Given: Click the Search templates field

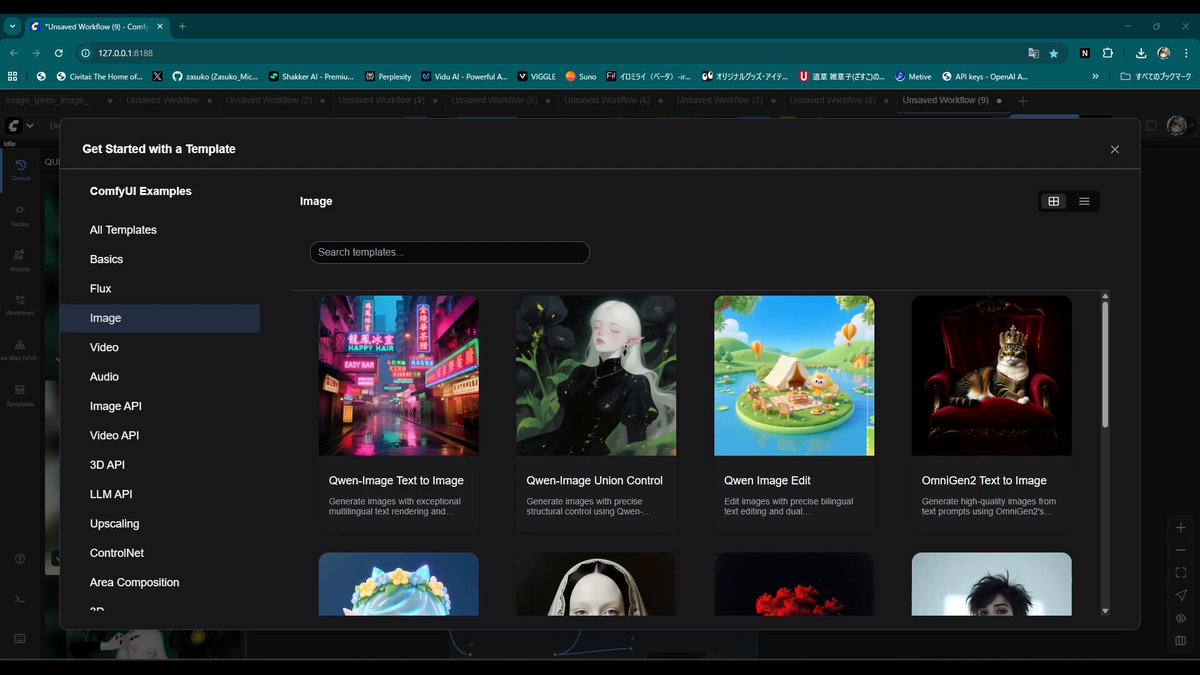Looking at the screenshot, I should coord(450,252).
